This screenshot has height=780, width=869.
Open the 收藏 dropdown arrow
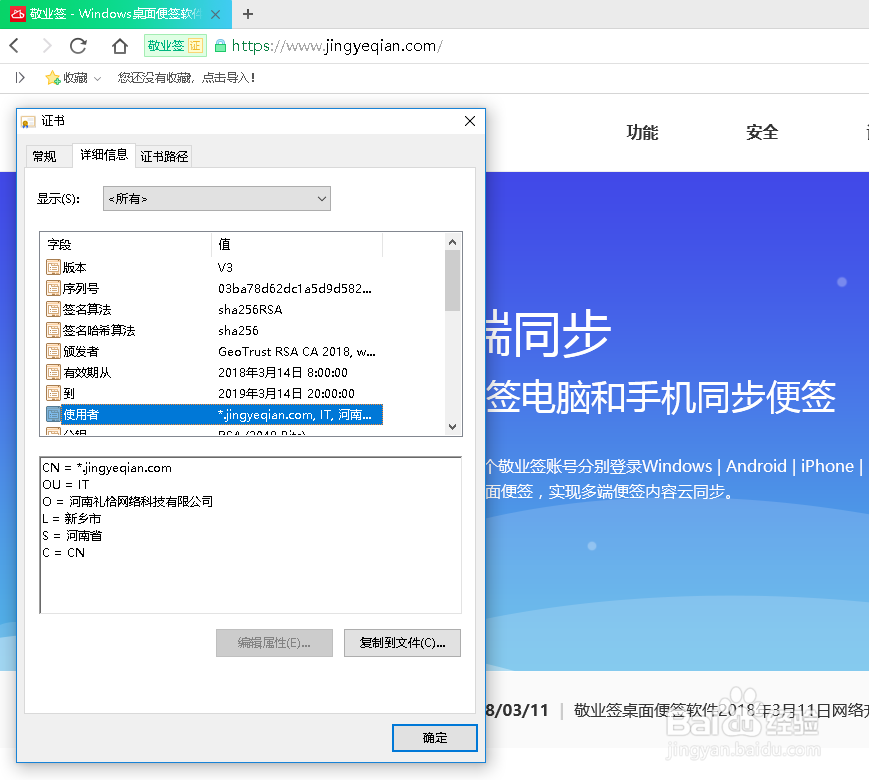tap(98, 79)
